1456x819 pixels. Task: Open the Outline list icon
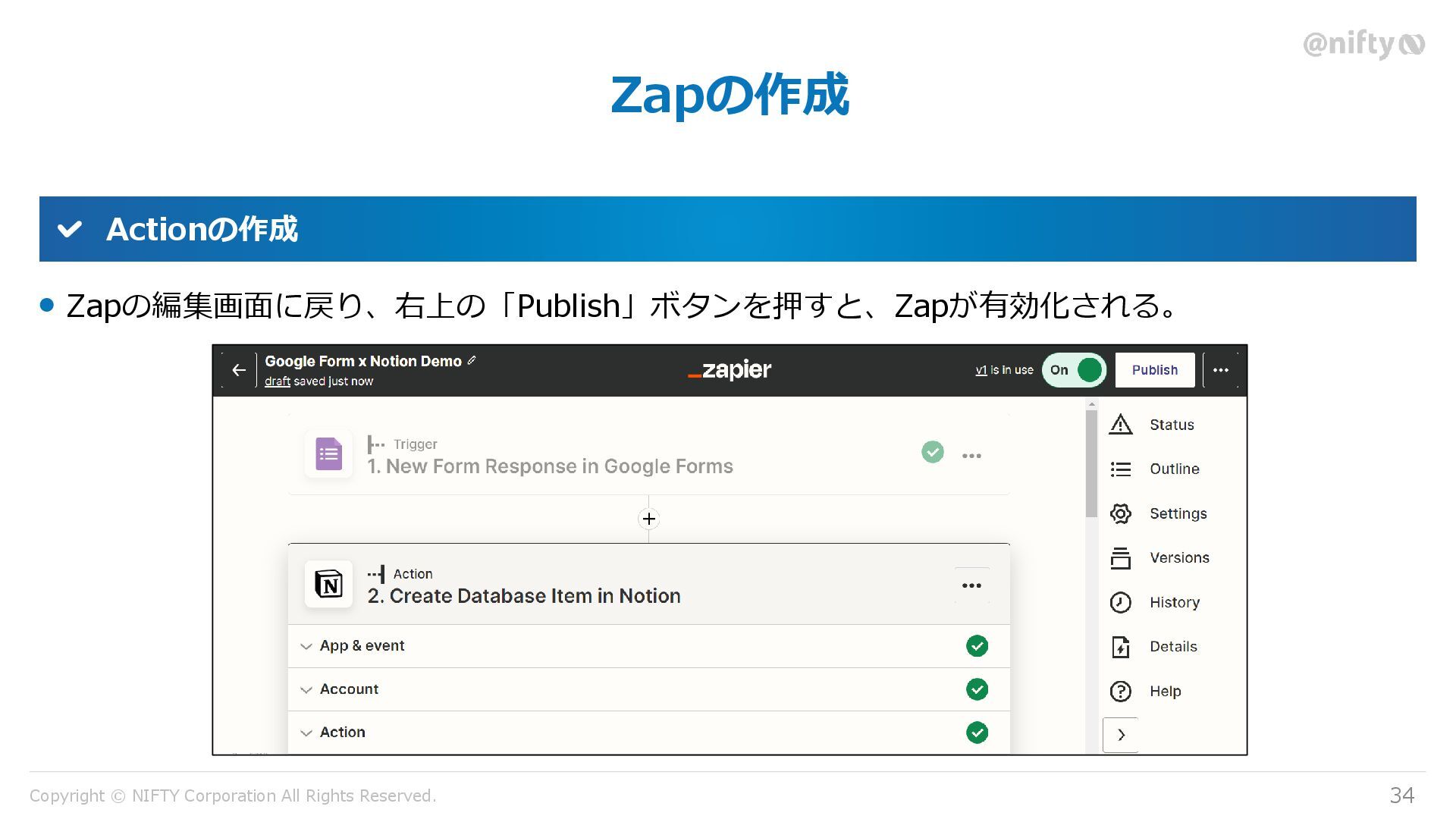point(1120,469)
